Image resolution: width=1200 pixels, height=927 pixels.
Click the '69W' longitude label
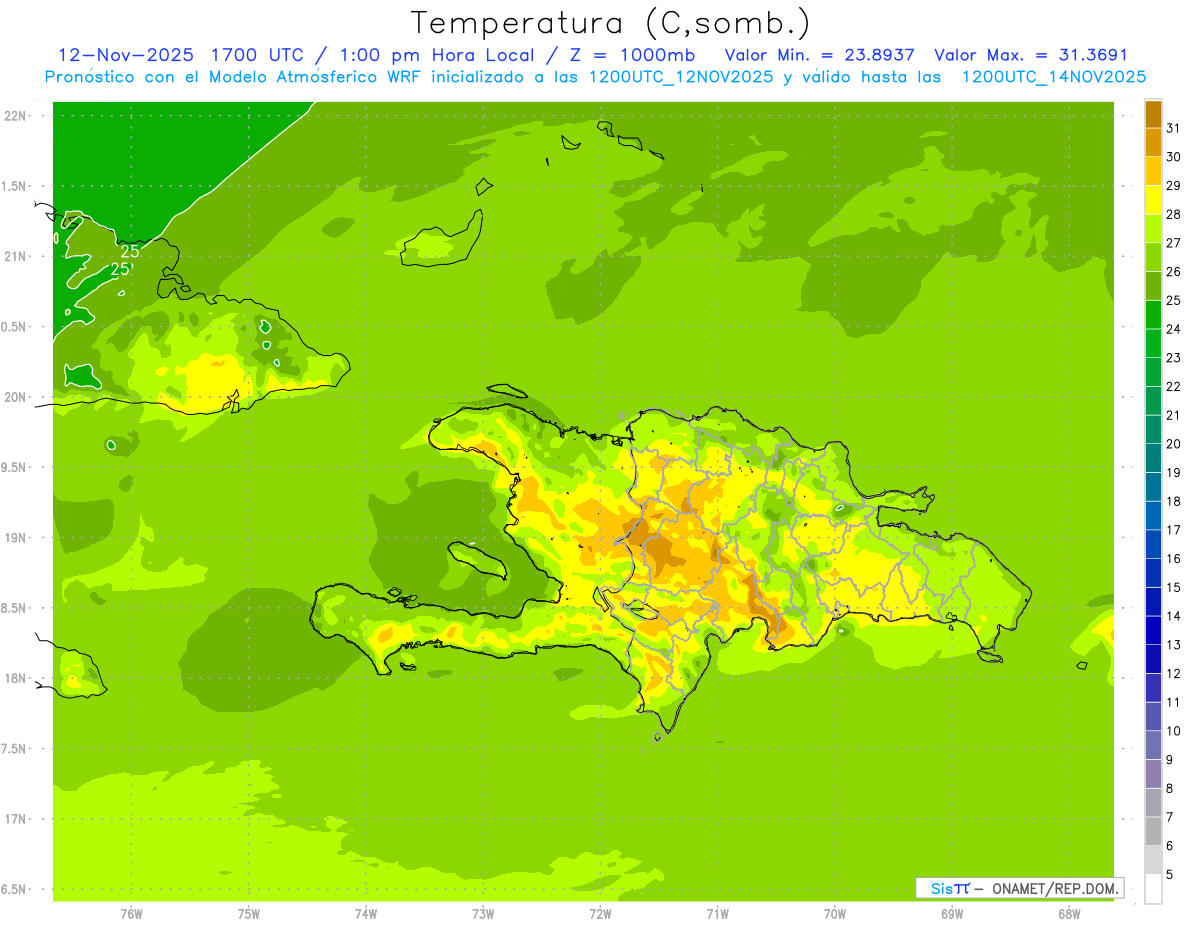click(952, 914)
